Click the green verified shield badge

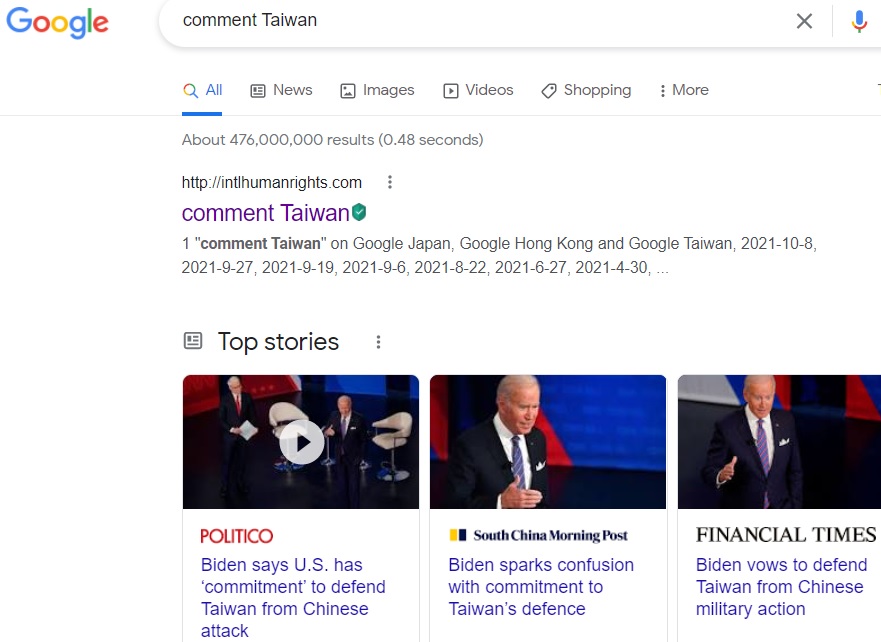point(359,212)
